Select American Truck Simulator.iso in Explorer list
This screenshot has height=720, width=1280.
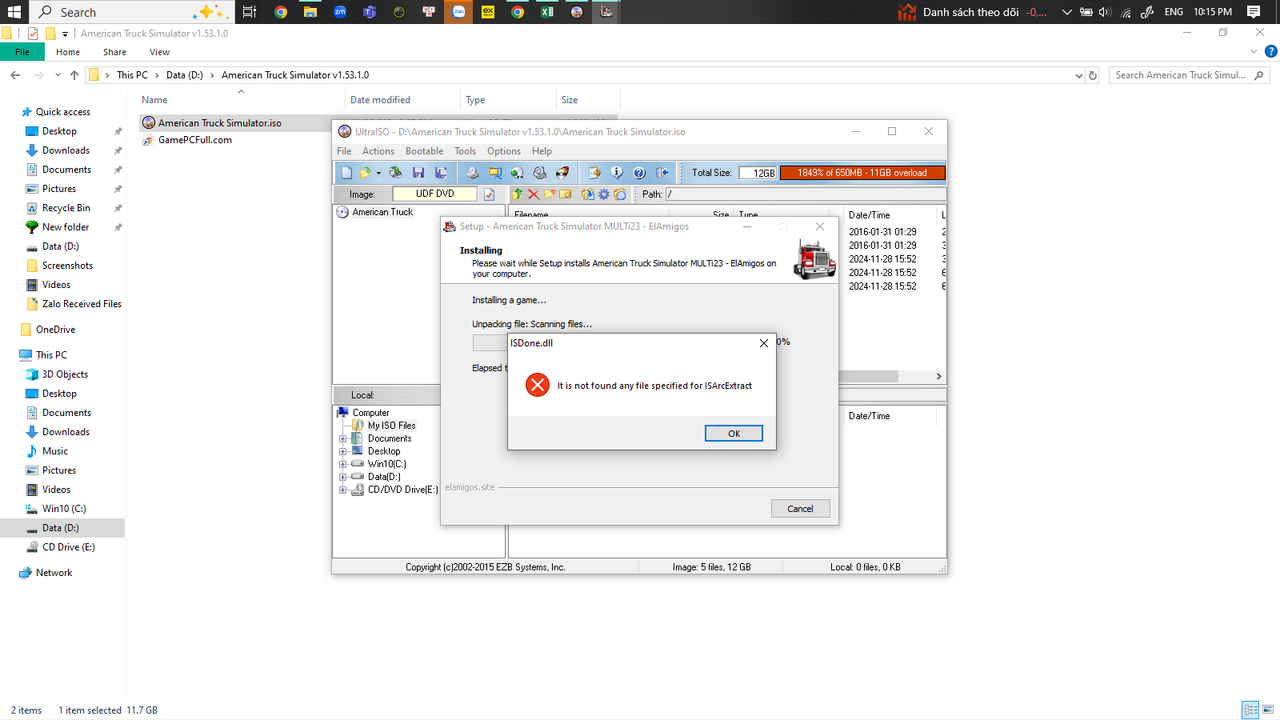tap(219, 123)
